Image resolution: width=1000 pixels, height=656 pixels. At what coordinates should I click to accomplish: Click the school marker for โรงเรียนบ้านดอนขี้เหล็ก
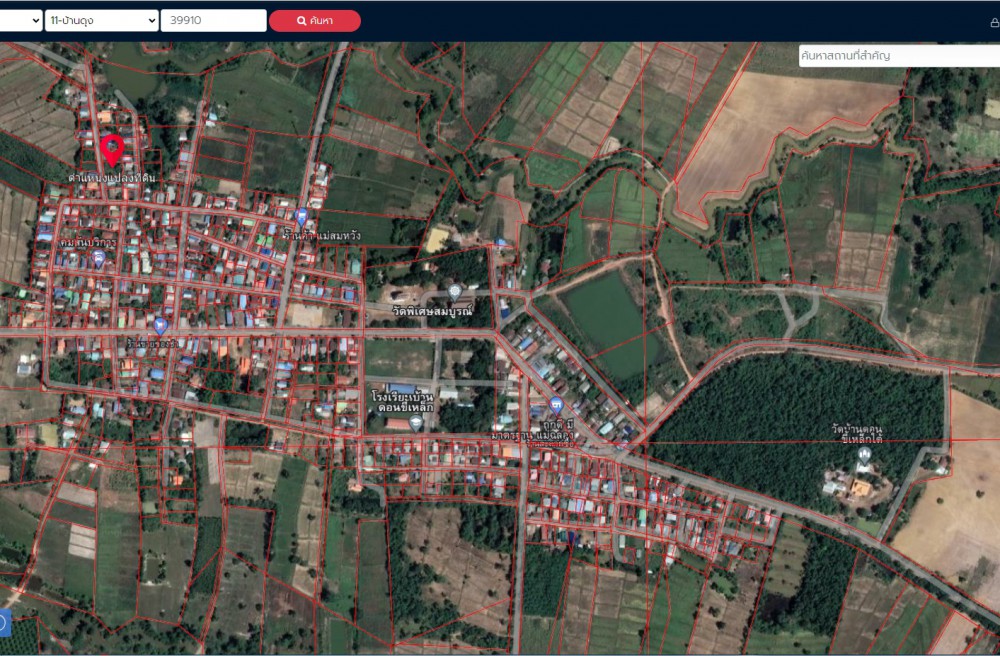click(416, 423)
